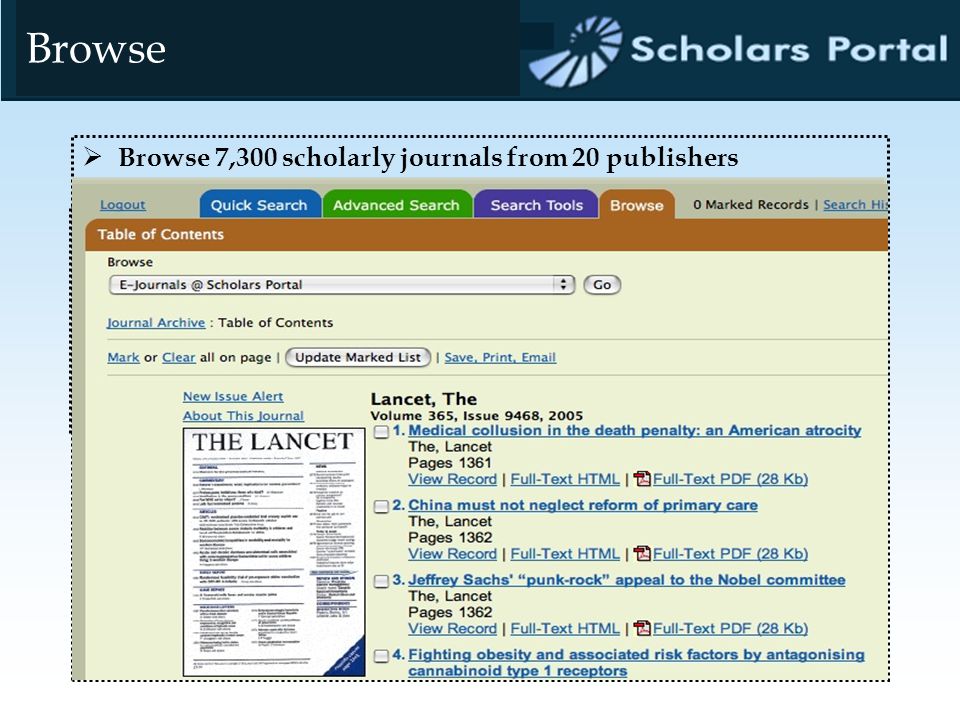Open Fighting obesity cannabinoid receptors article

point(636,662)
